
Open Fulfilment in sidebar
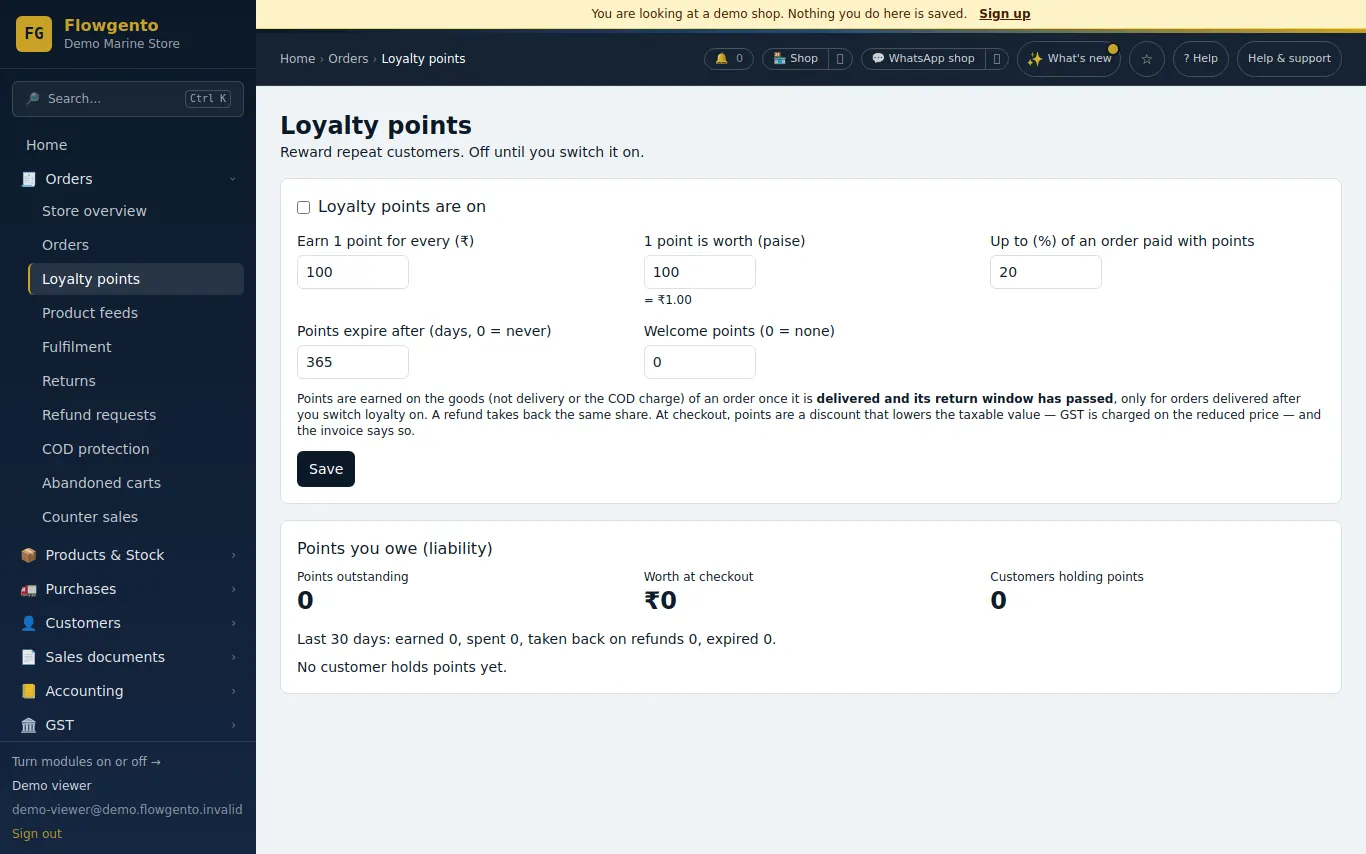136,347
